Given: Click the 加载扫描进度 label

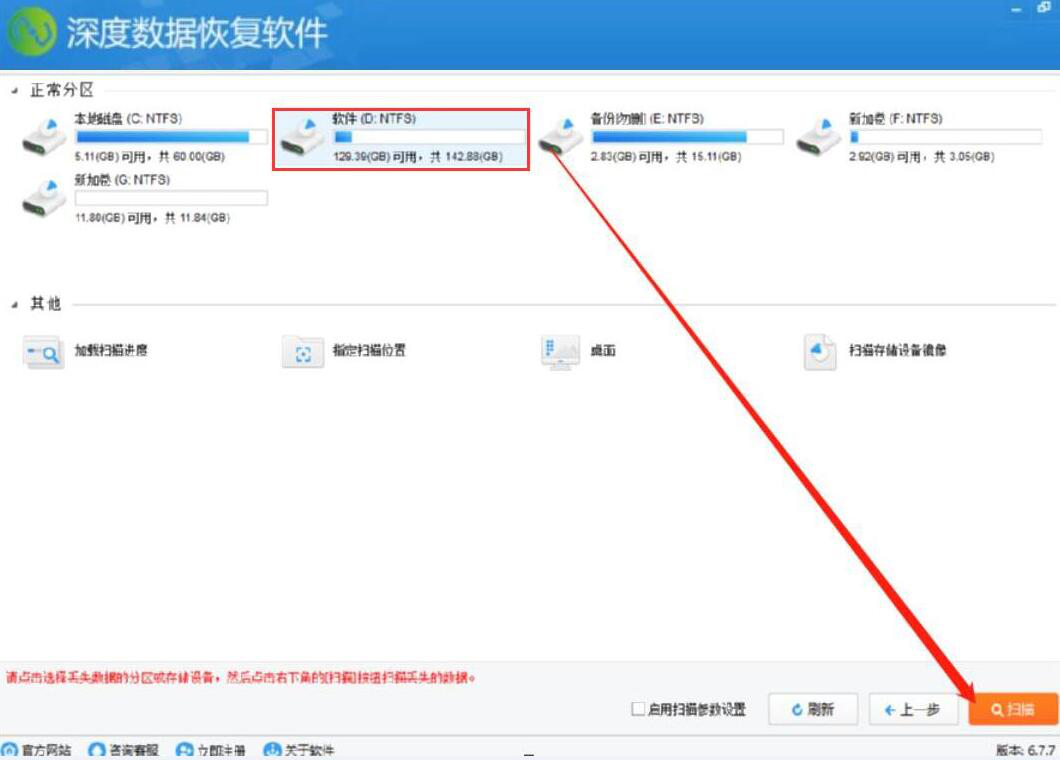Looking at the screenshot, I should 111,350.
